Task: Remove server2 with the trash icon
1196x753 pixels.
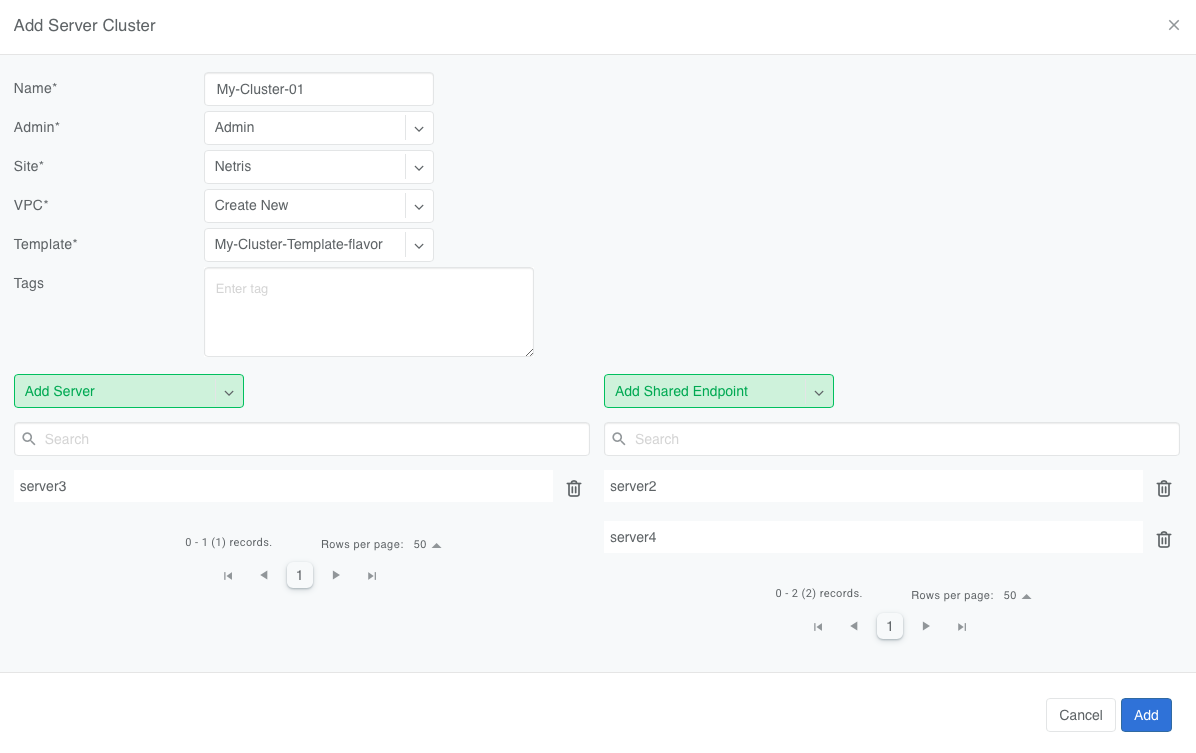Action: pyautogui.click(x=1163, y=488)
